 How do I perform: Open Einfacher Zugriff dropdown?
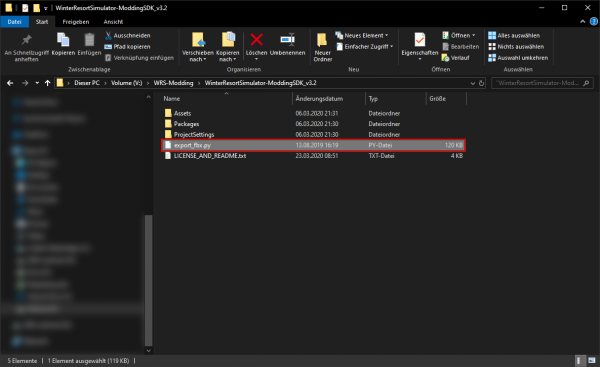(364, 47)
